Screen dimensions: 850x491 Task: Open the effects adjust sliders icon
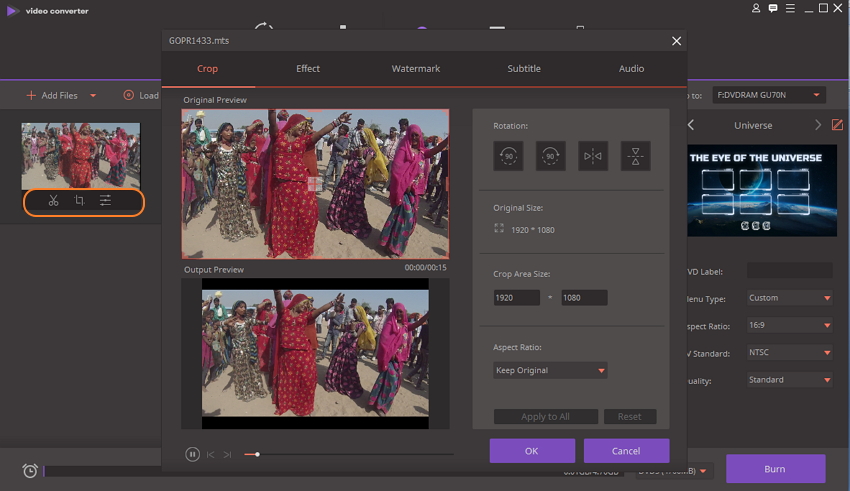tap(105, 201)
